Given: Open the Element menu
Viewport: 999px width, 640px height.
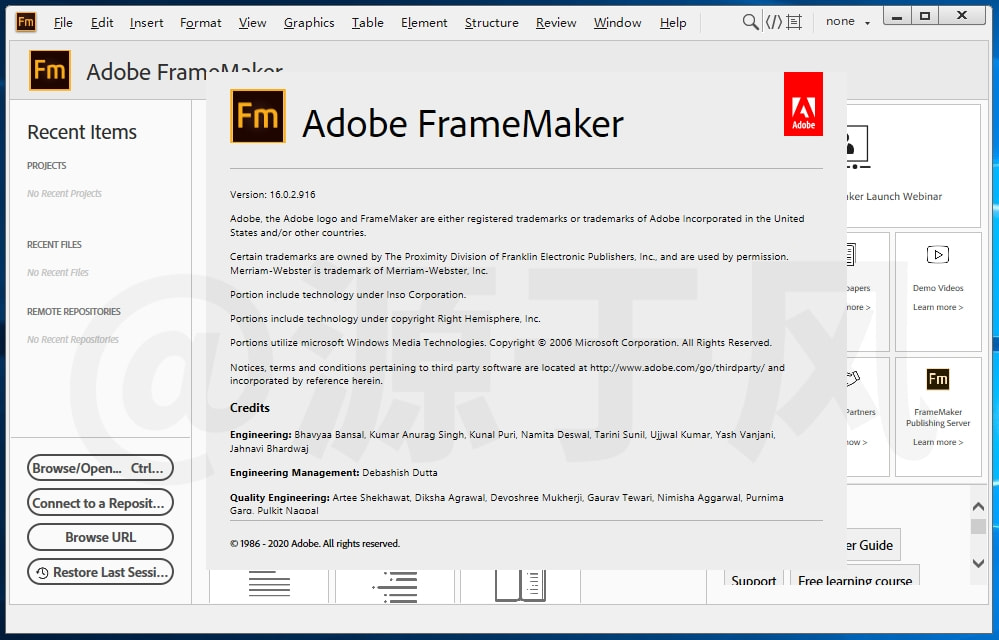Looking at the screenshot, I should pyautogui.click(x=424, y=23).
